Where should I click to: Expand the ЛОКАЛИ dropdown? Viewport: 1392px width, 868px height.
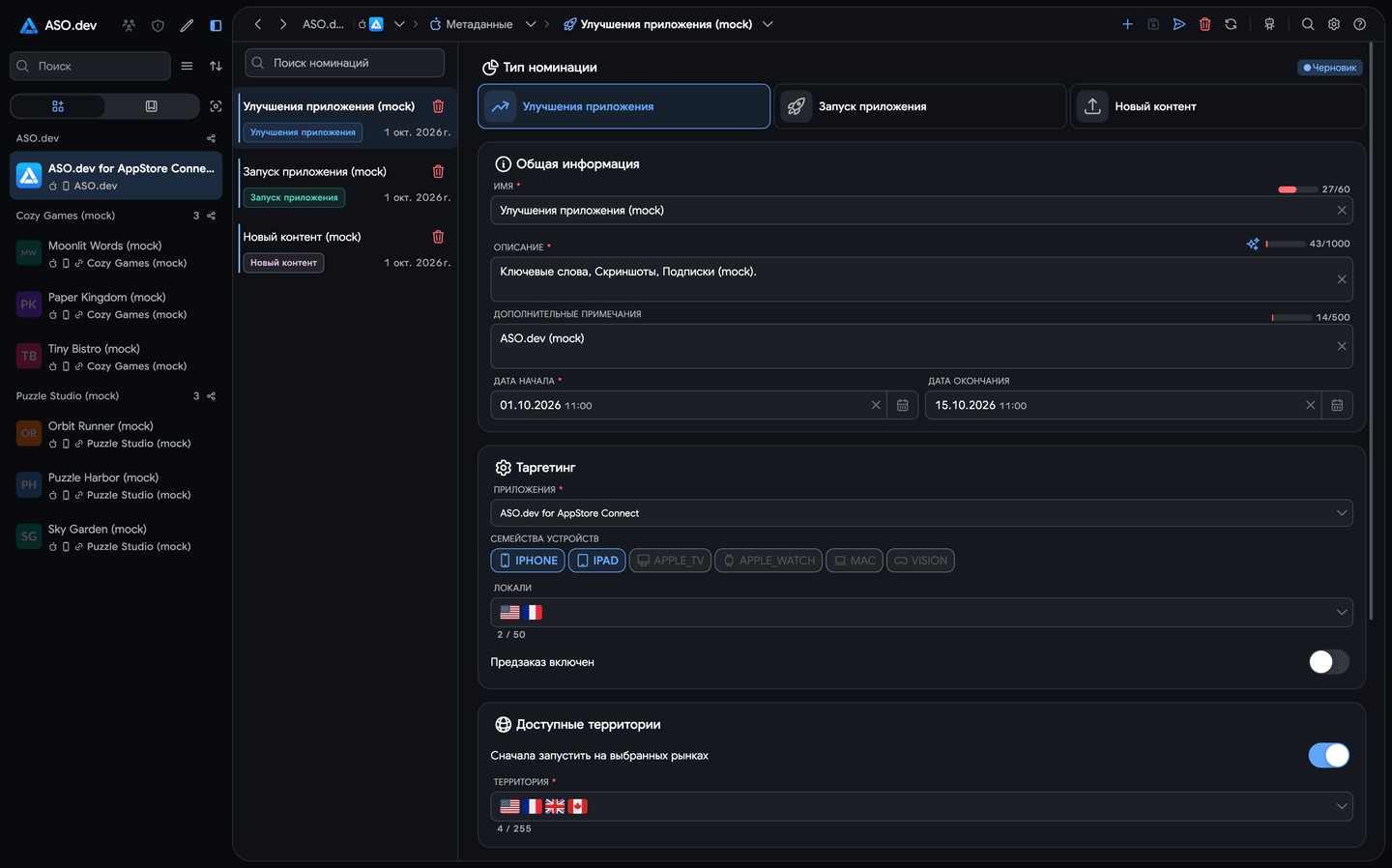921,612
